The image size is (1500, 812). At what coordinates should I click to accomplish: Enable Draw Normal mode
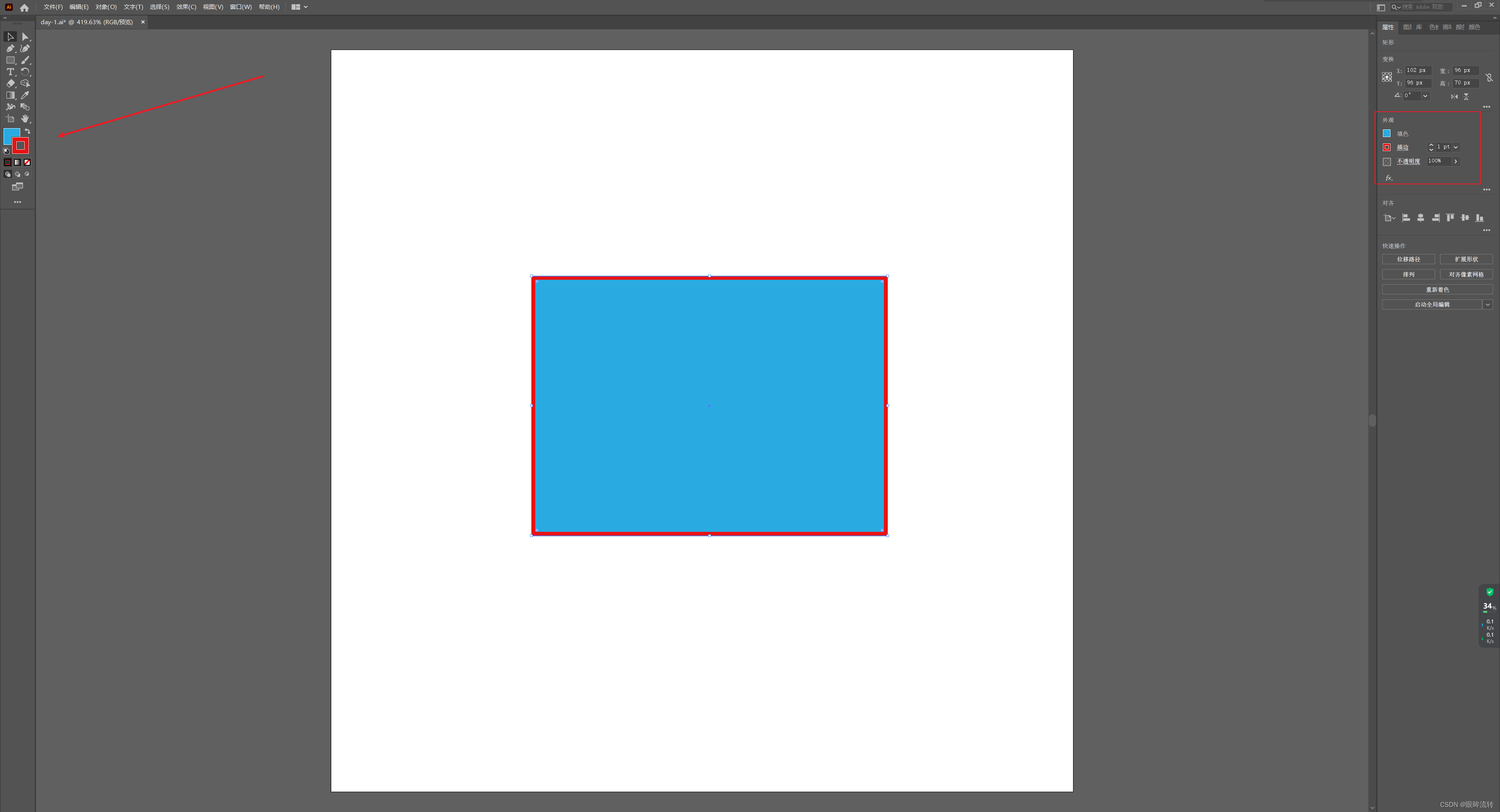click(7, 174)
